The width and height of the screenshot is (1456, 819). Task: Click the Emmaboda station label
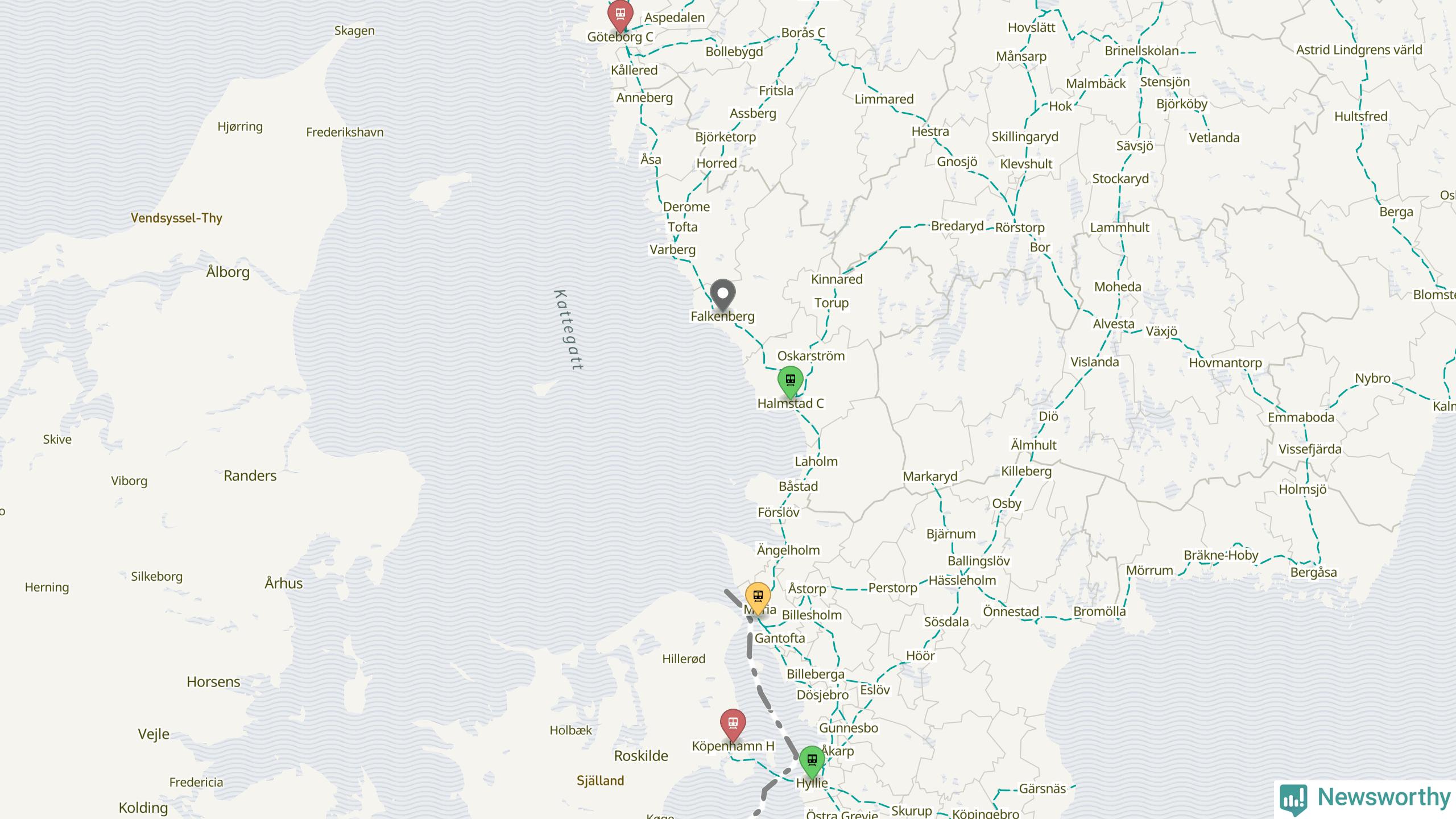1301,417
